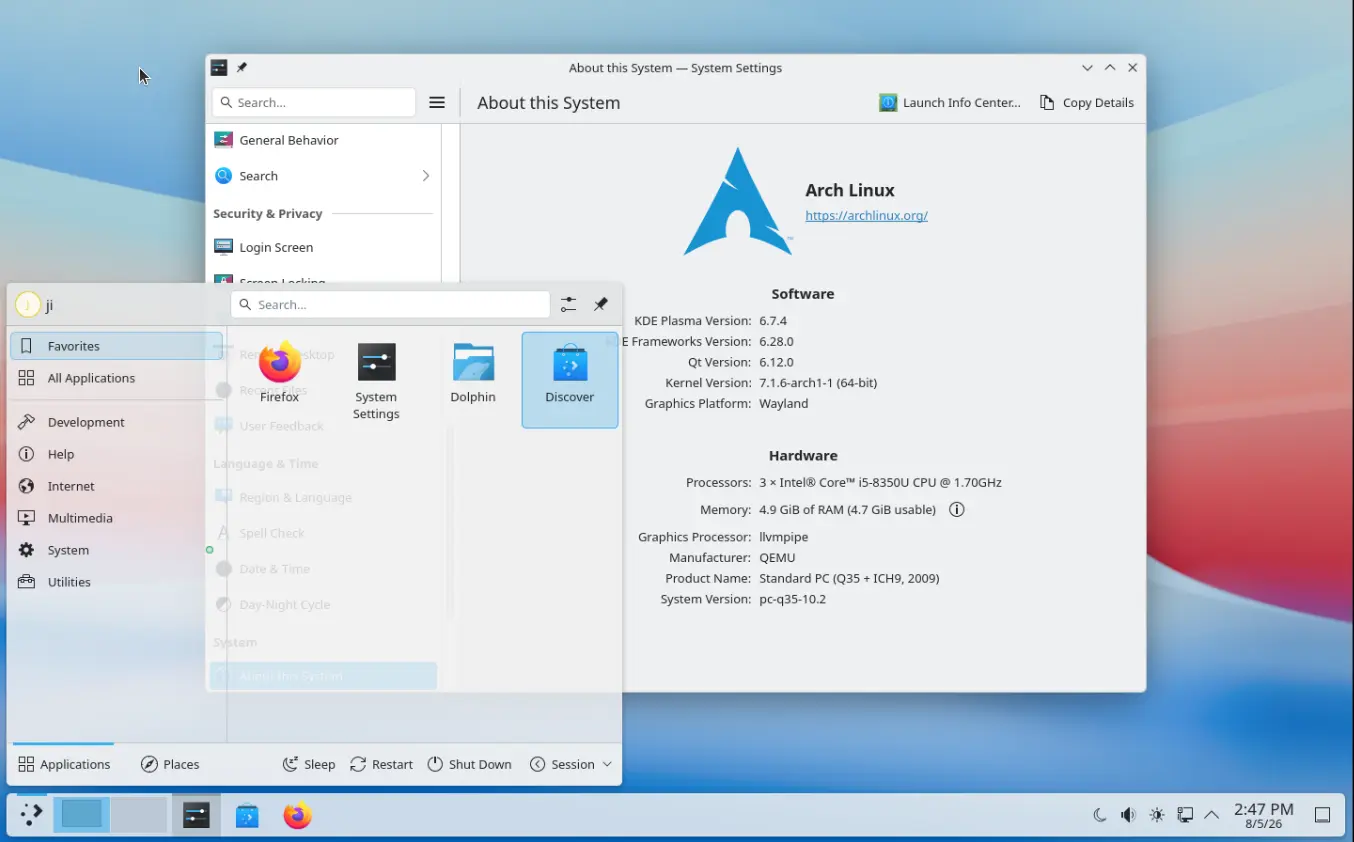The height and width of the screenshot is (842, 1354).
Task: Expand the Search settings category
Action: (323, 176)
